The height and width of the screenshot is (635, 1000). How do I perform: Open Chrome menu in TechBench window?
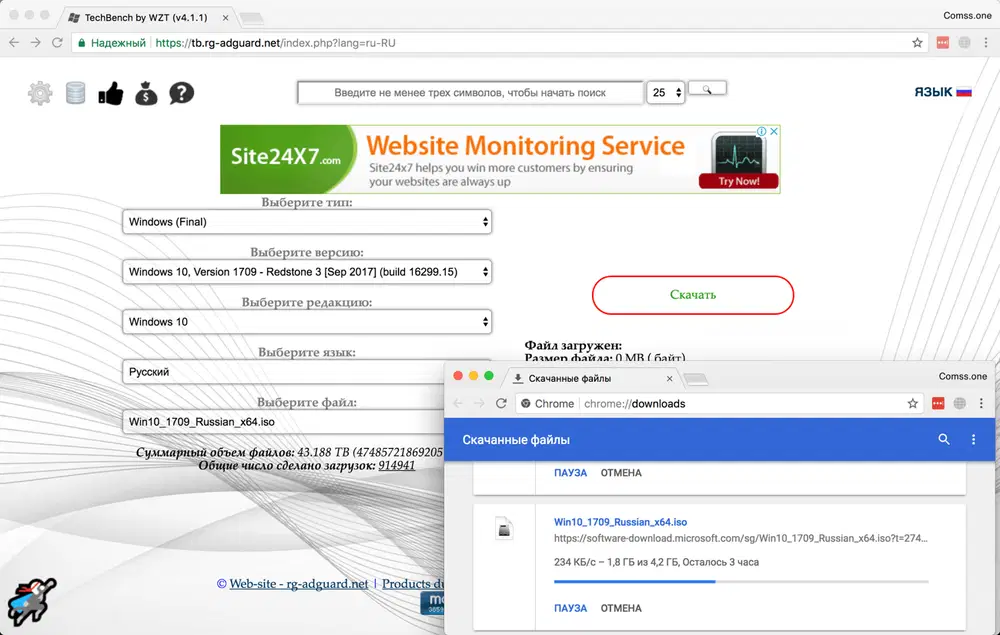[986, 43]
